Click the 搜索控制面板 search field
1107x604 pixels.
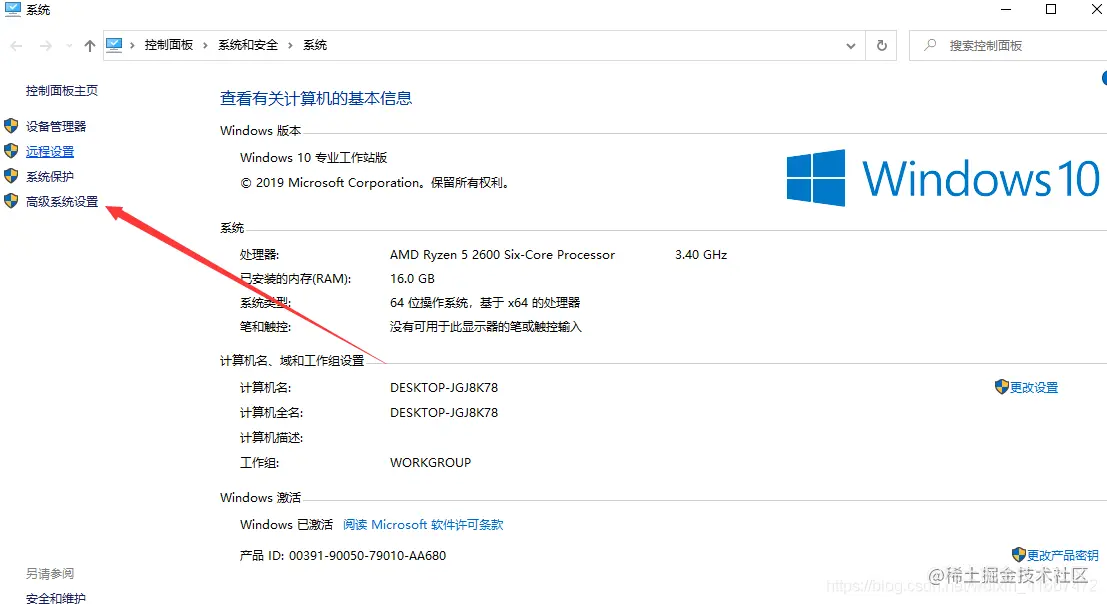tap(1008, 46)
